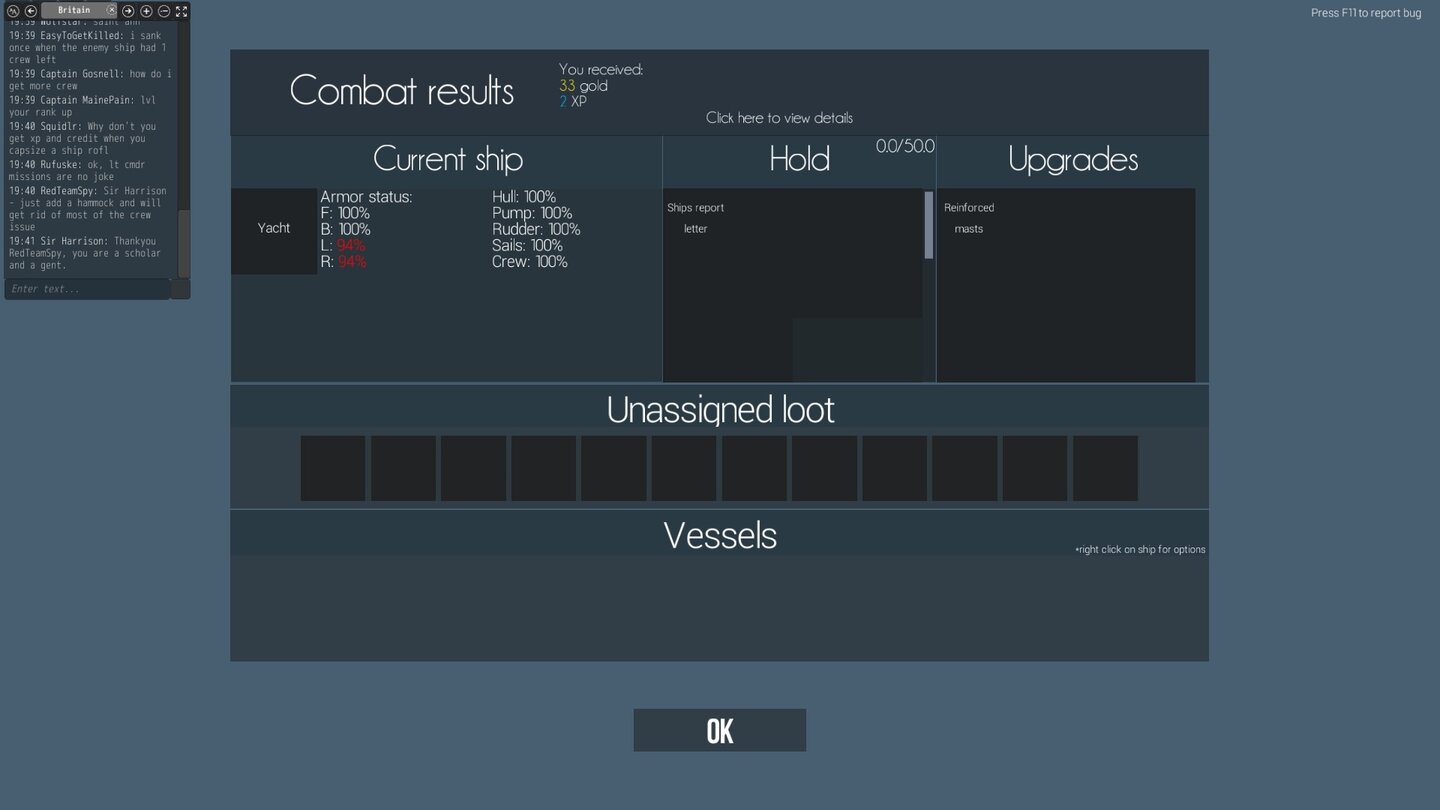1440x810 pixels.
Task: Click the 'F: 100%' armor value
Action: [345, 213]
